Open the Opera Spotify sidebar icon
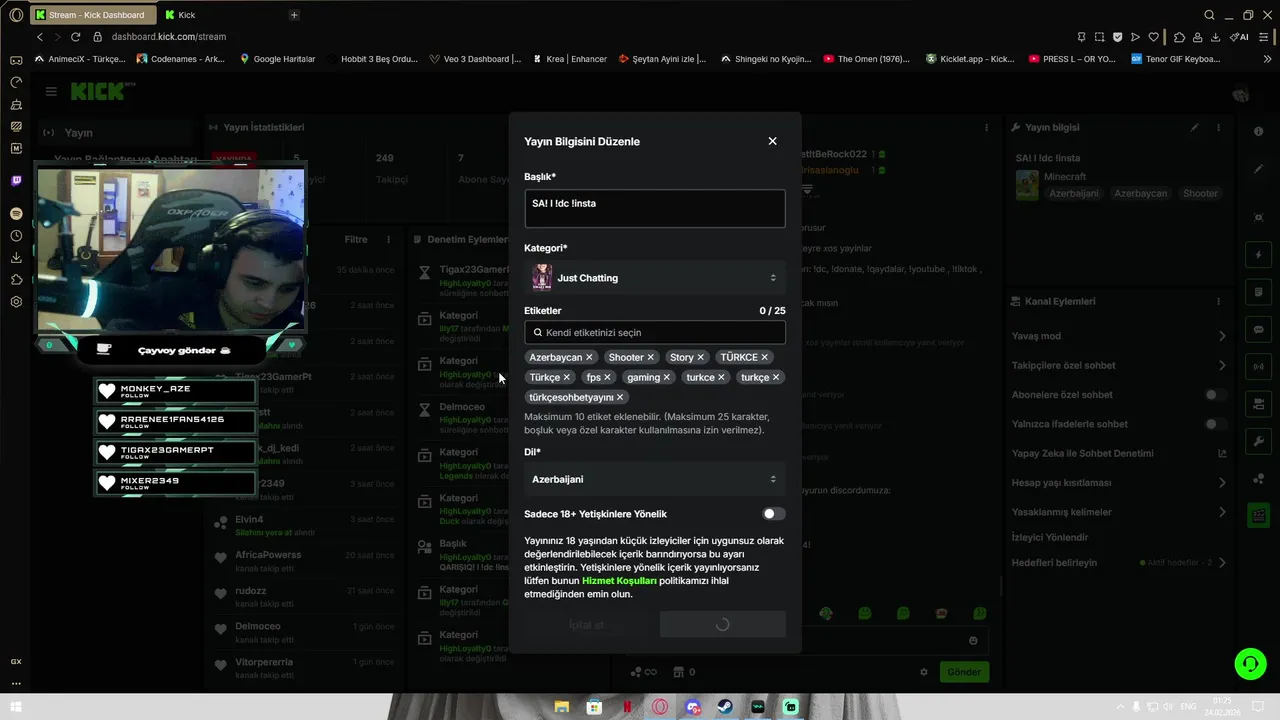 tap(16, 214)
